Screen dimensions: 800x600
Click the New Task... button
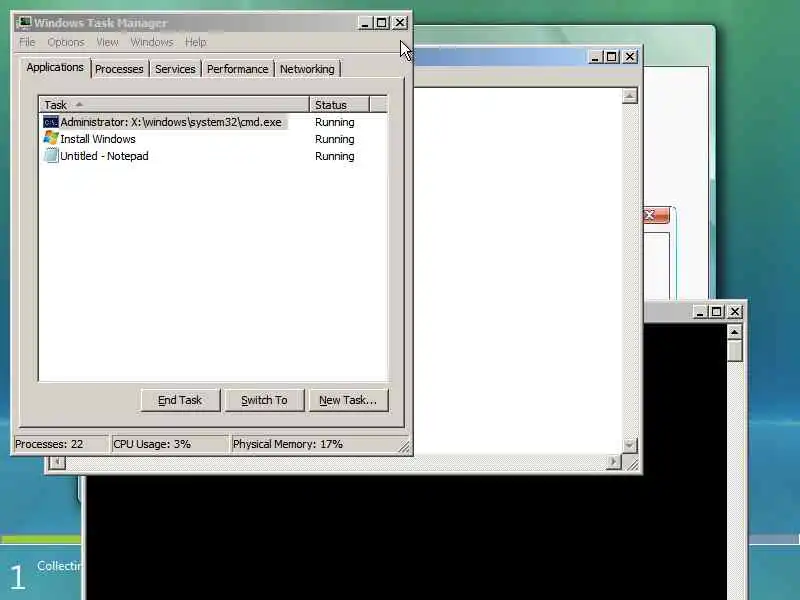348,400
